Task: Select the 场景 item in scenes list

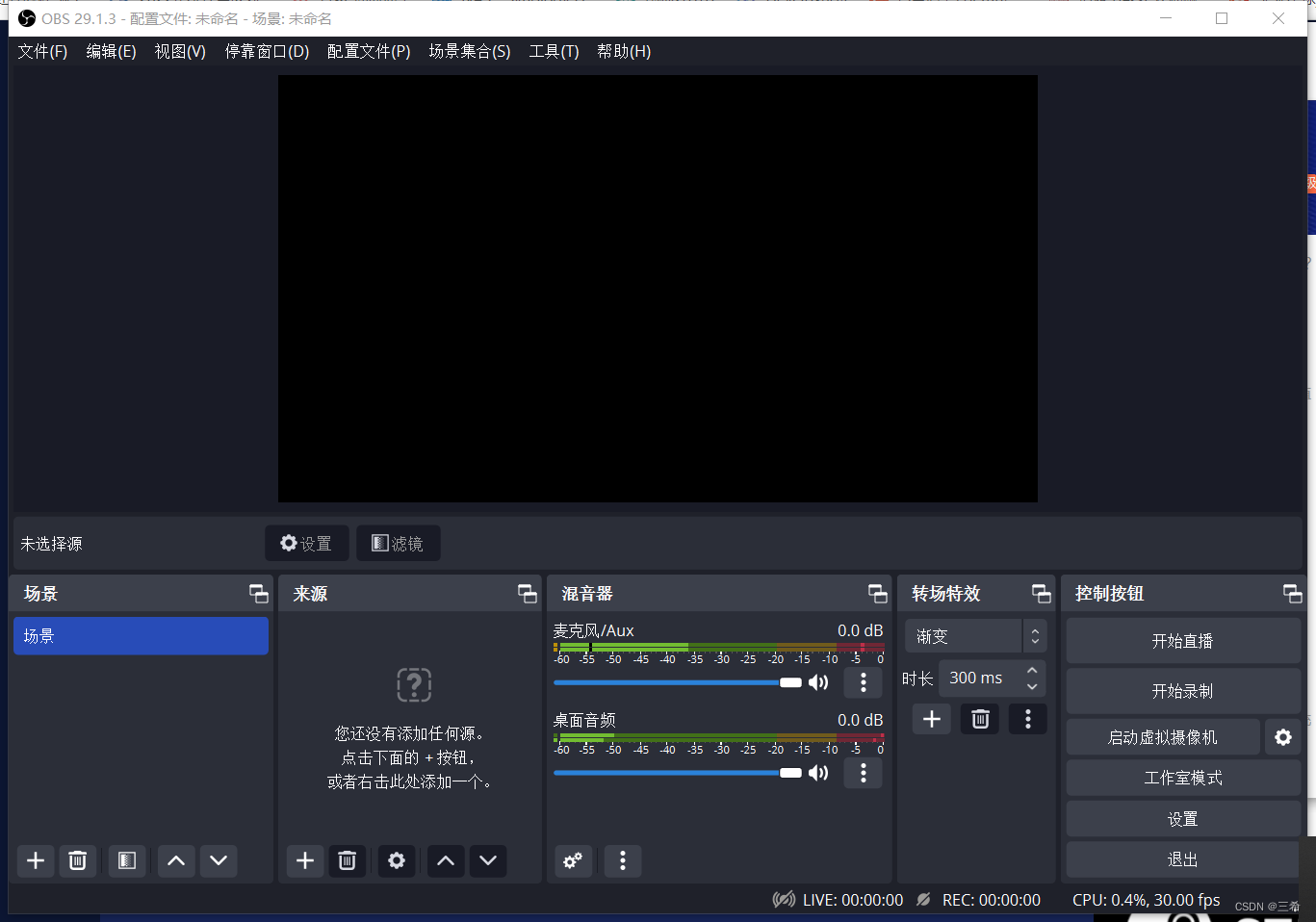Action: click(141, 636)
